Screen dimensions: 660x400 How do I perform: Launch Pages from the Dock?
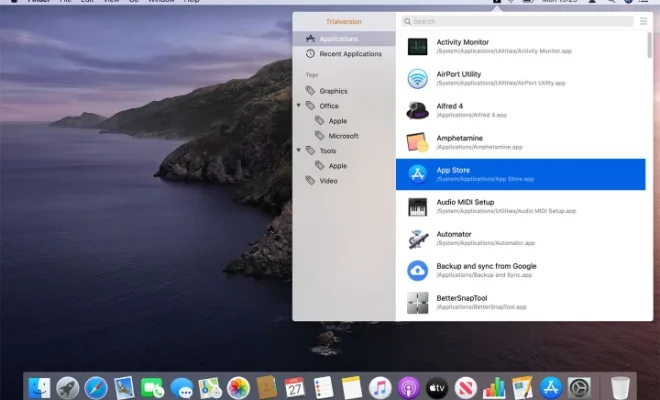tap(522, 388)
